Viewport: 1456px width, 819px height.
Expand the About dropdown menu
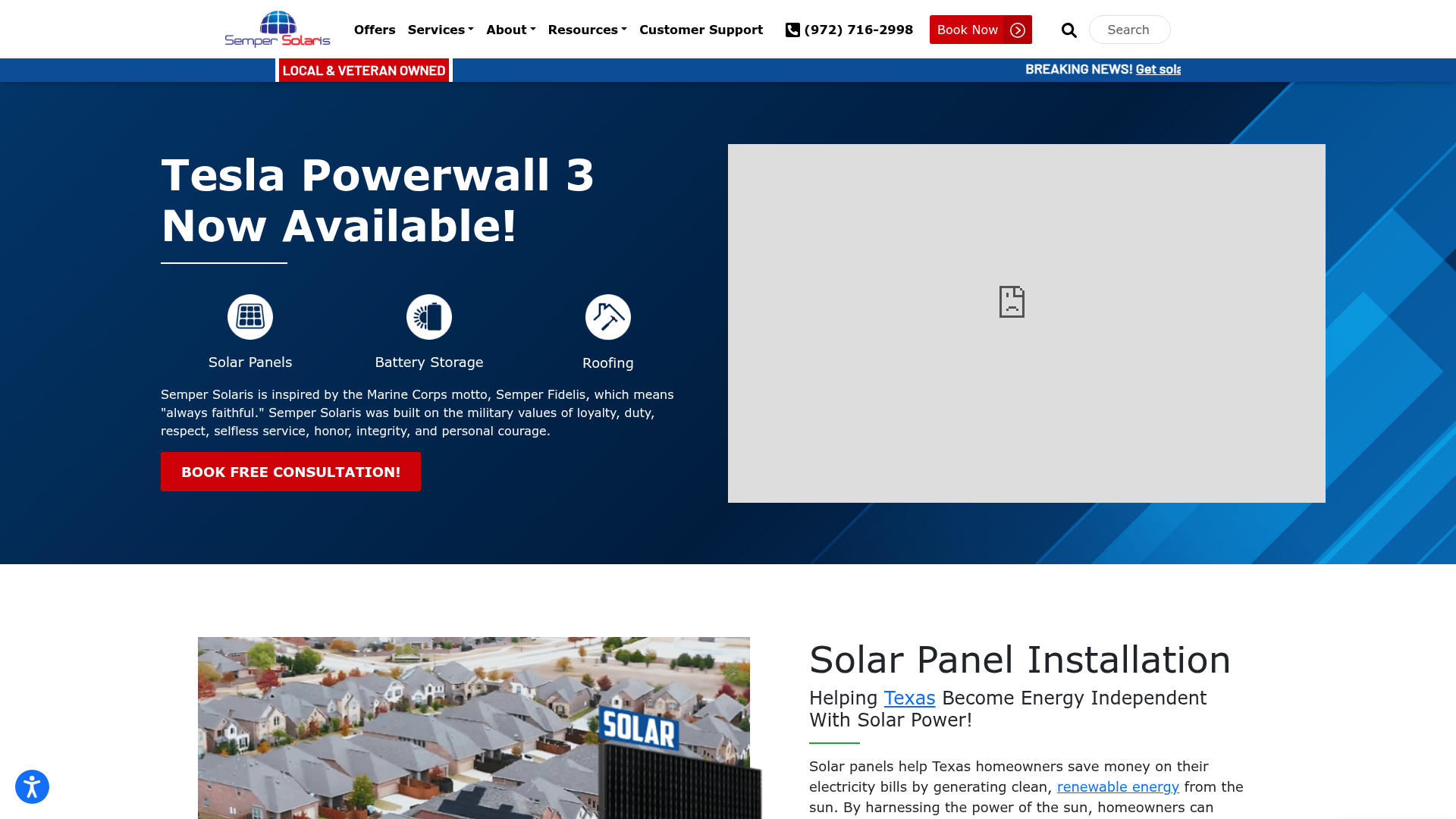(510, 30)
